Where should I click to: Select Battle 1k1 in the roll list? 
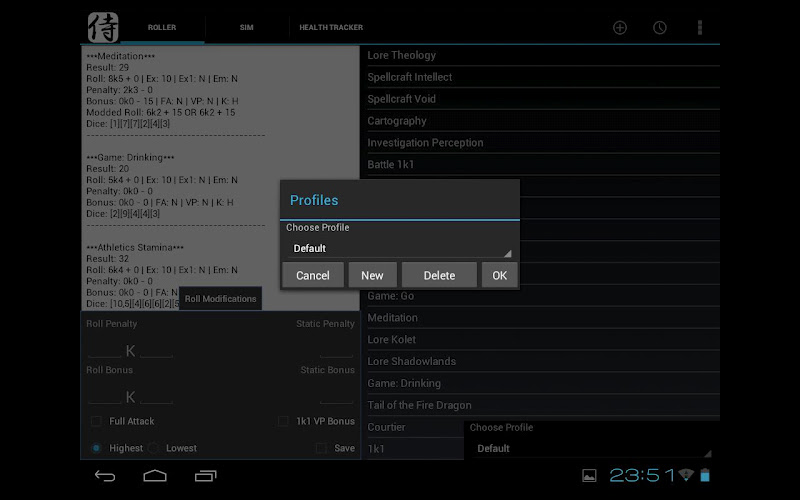[543, 165]
